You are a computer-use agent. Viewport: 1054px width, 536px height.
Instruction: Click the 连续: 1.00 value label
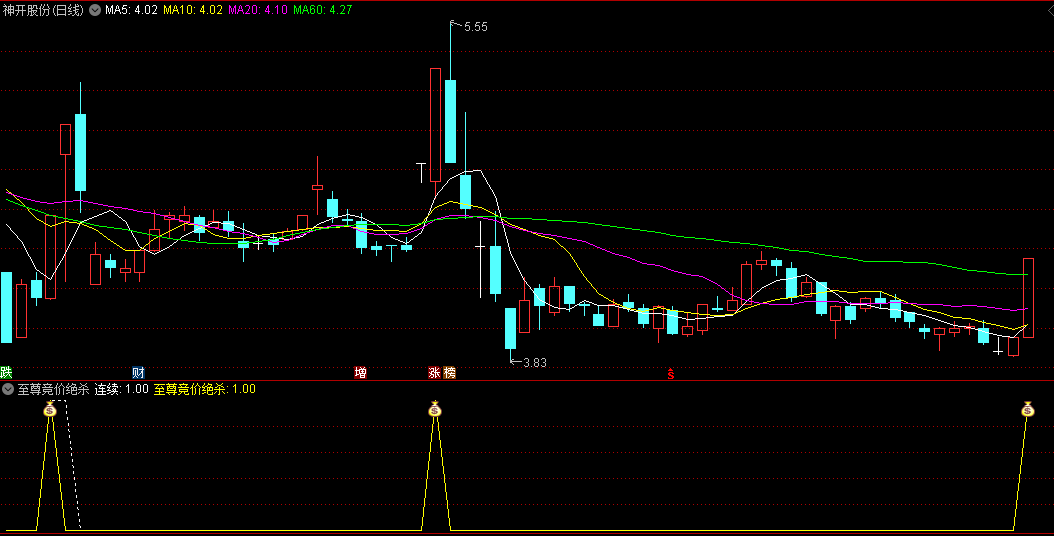click(121, 389)
